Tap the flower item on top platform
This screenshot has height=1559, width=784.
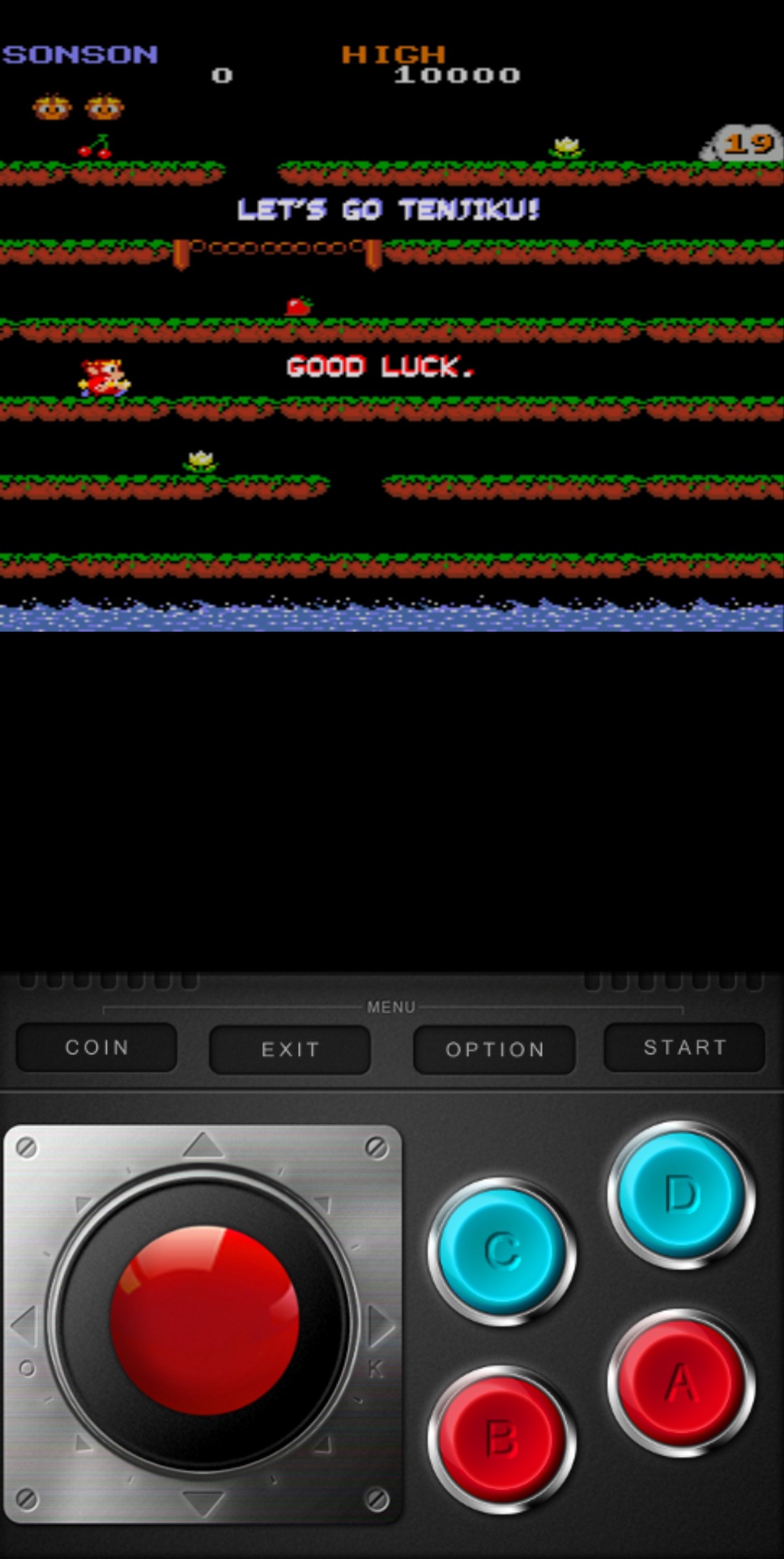[x=567, y=147]
